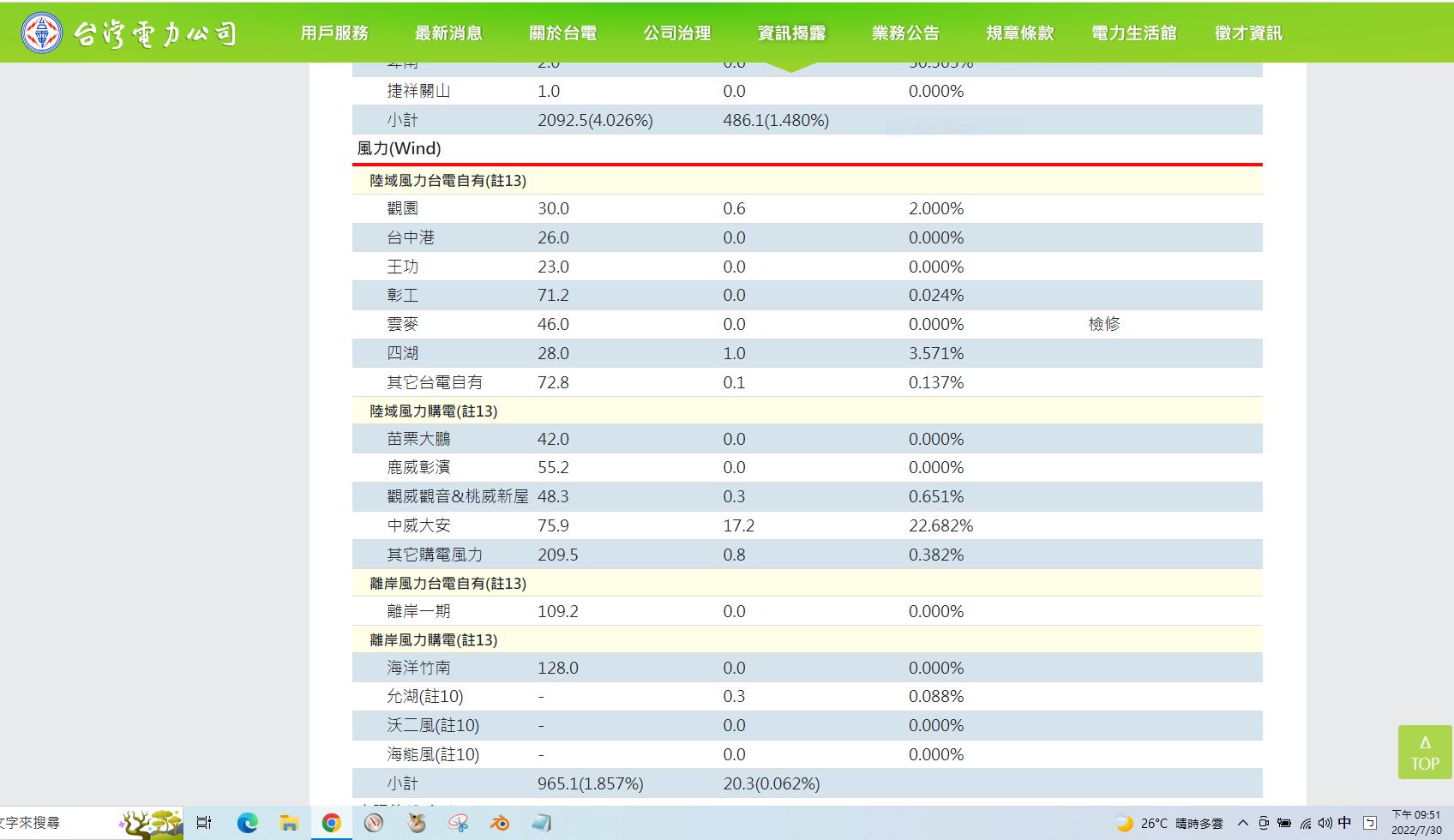Toggle the 中 input method indicator
The width and height of the screenshot is (1454, 840).
coord(1344,823)
